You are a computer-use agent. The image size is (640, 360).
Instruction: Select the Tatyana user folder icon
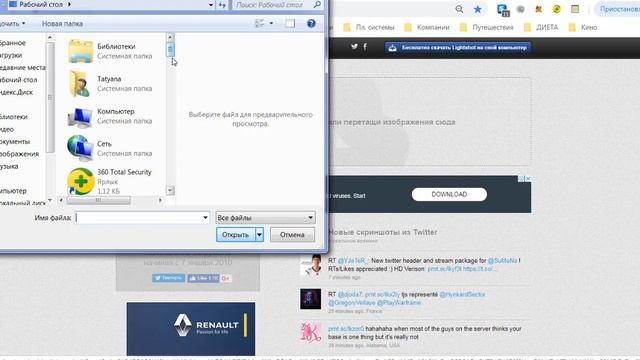pos(80,84)
